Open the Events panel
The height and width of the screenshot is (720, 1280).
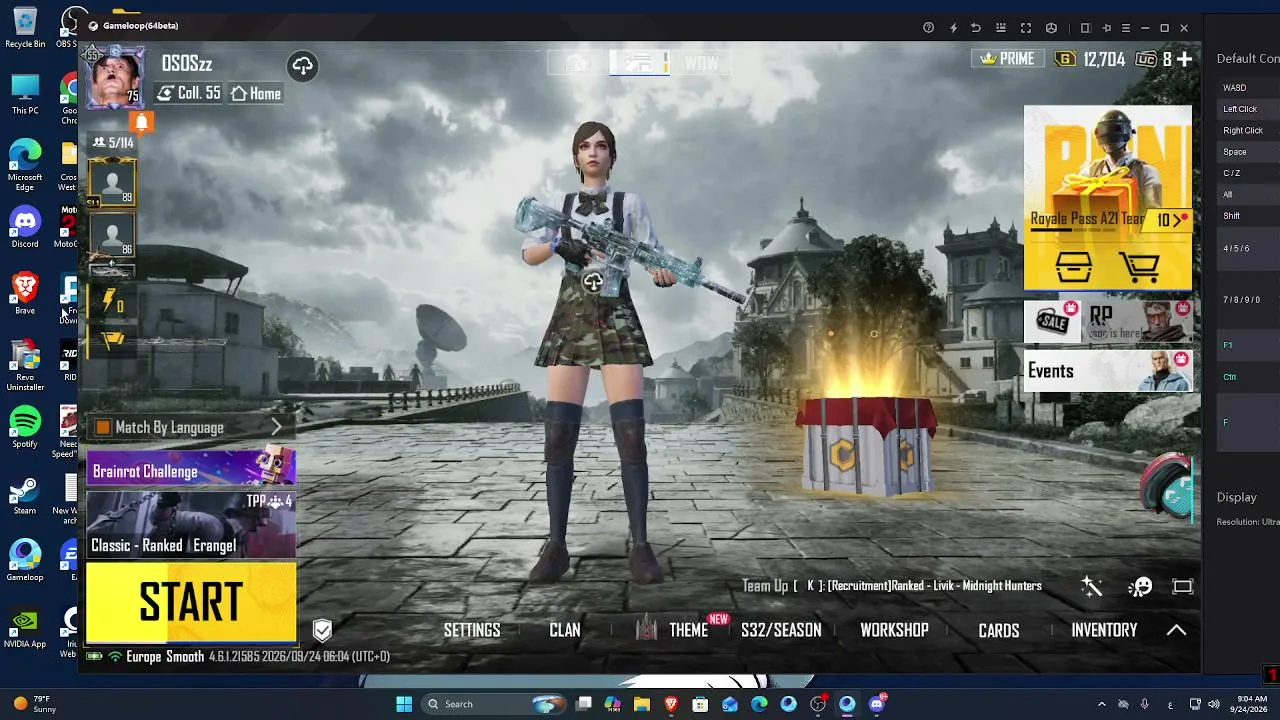pyautogui.click(x=1108, y=371)
